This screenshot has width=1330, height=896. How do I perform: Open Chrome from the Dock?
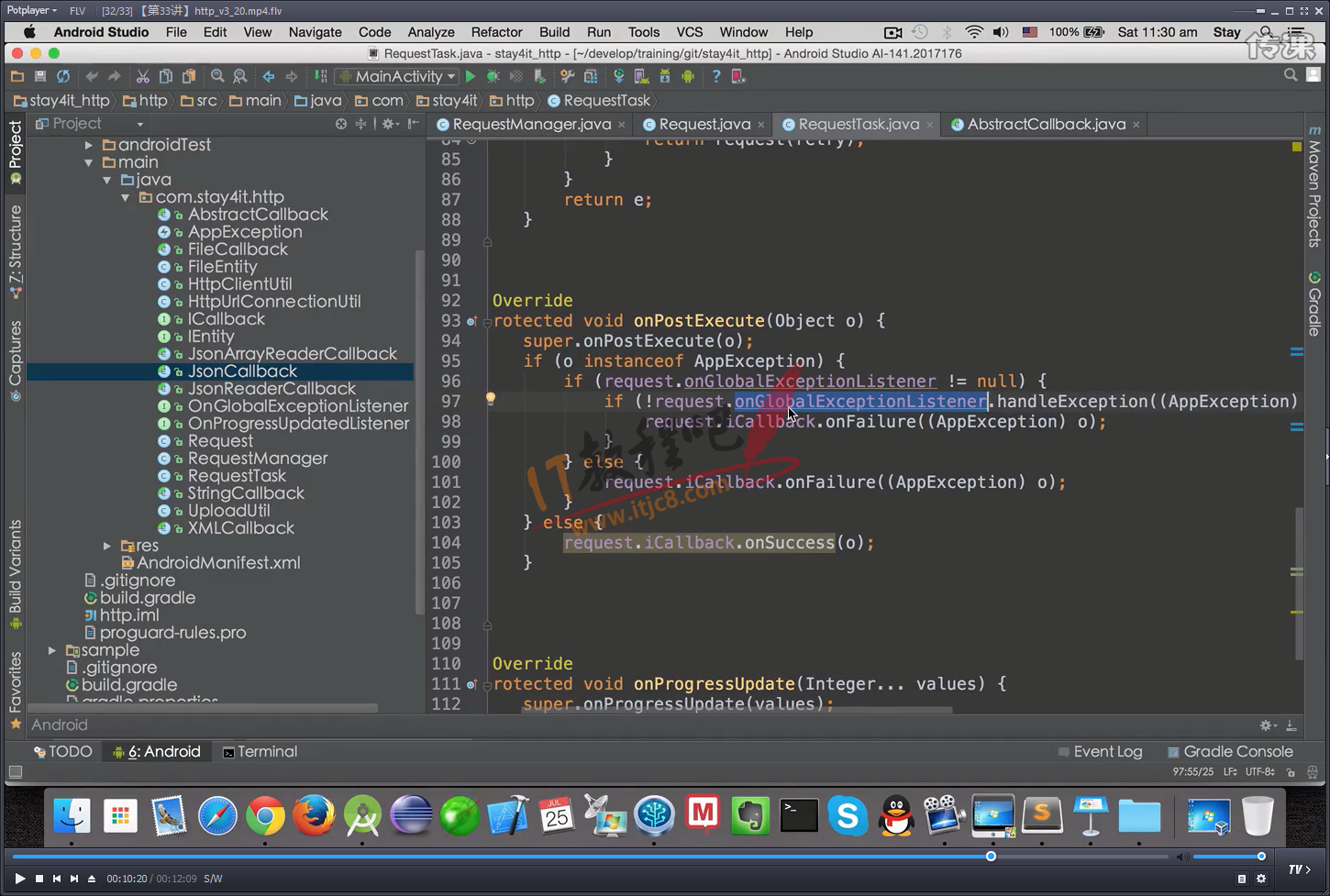(x=265, y=815)
